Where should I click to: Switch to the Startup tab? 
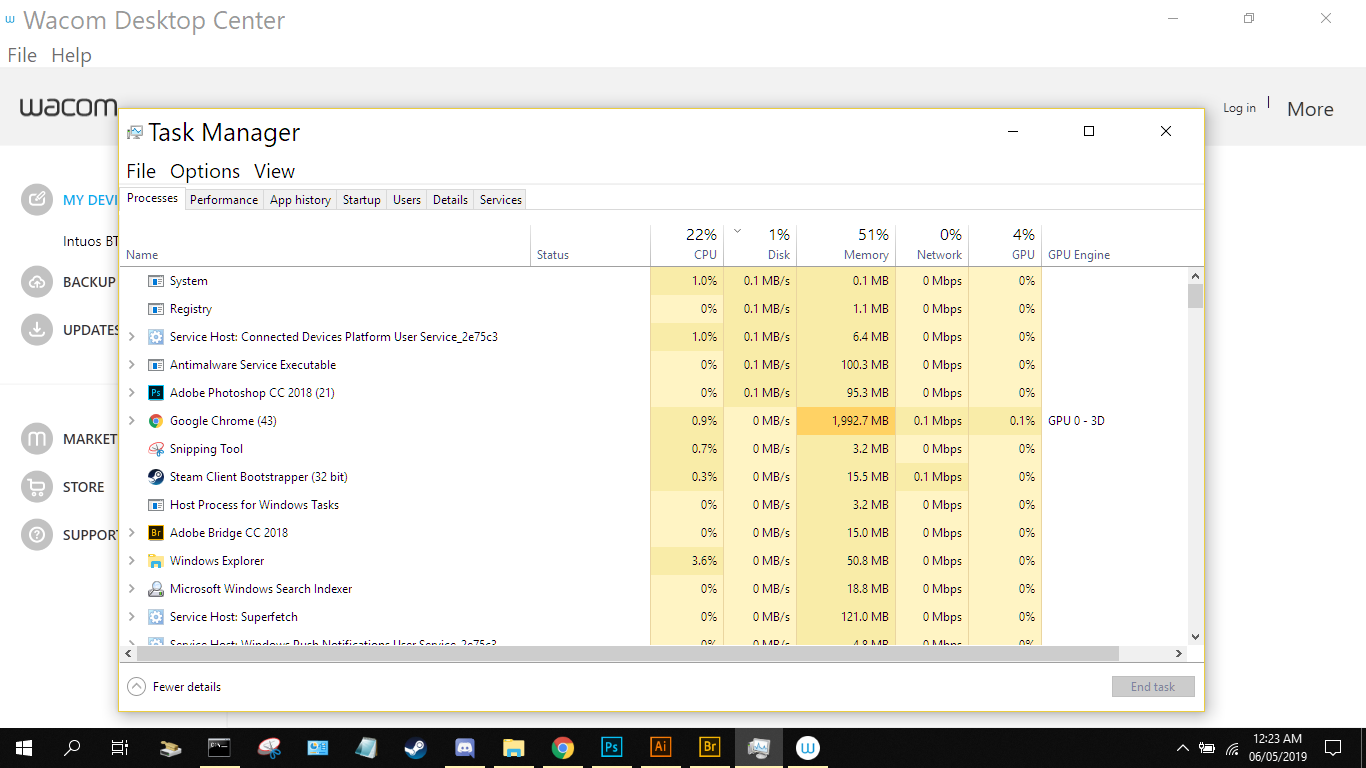(361, 200)
